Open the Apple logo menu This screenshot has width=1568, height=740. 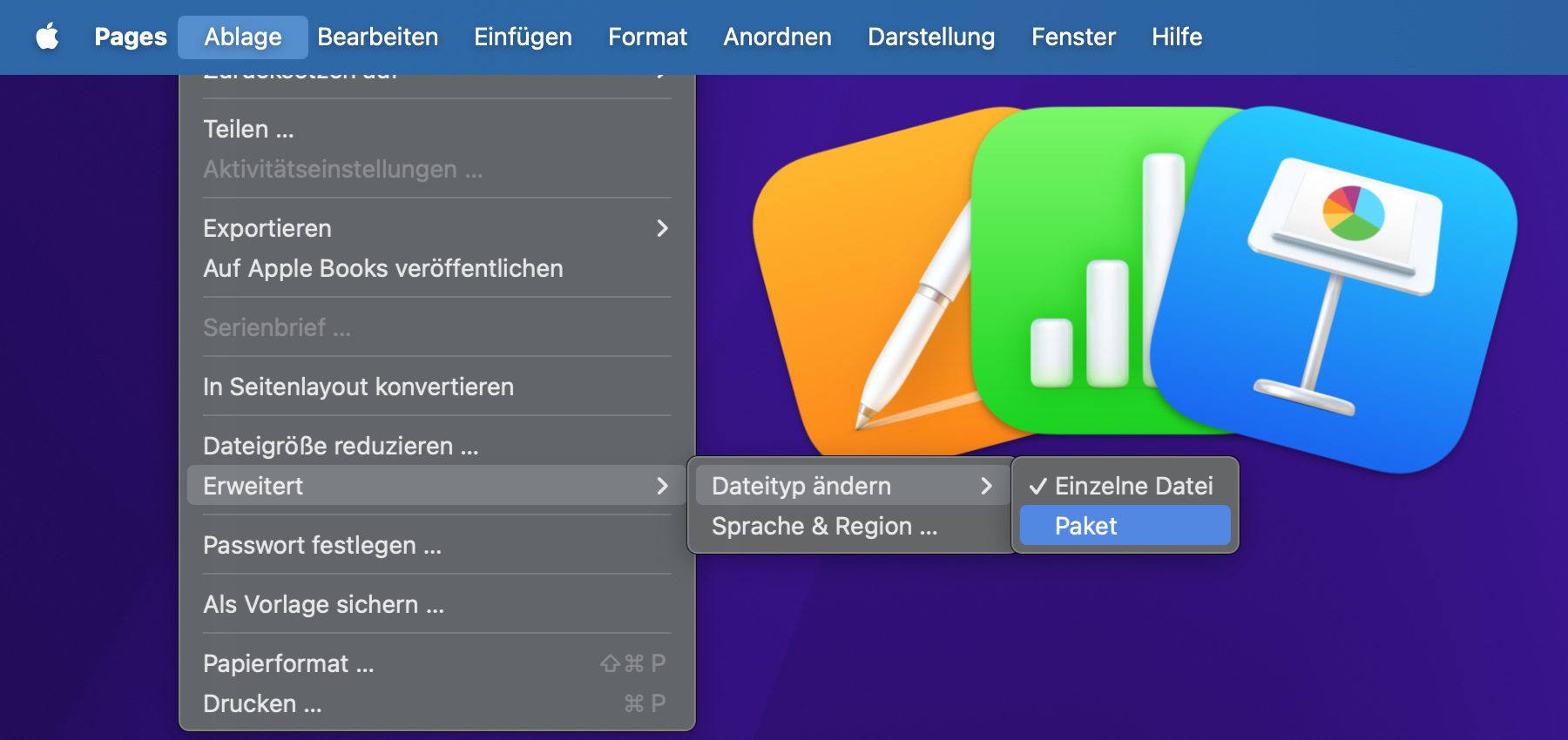click(47, 37)
